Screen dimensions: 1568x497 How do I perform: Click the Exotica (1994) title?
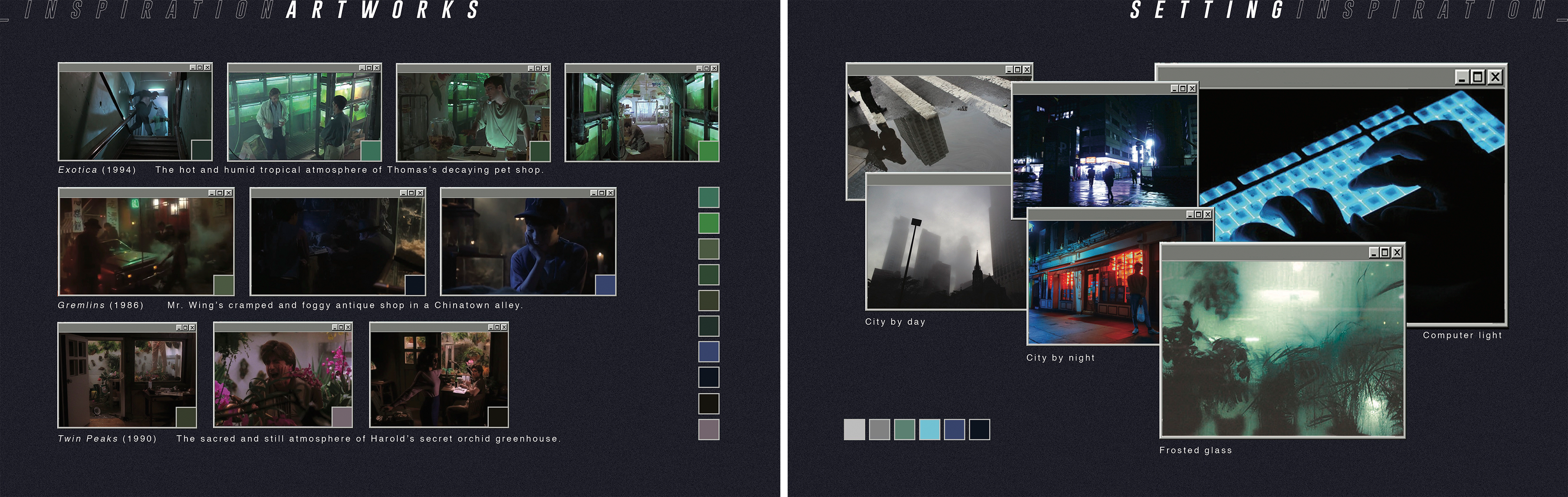coord(97,170)
